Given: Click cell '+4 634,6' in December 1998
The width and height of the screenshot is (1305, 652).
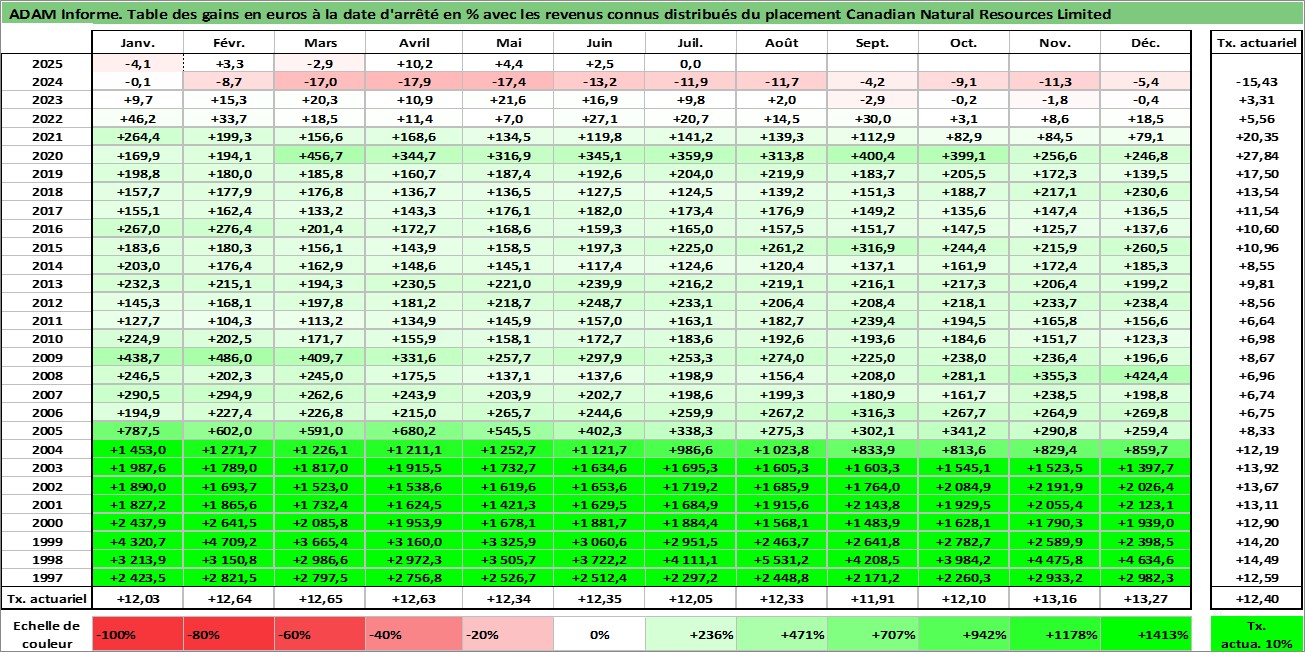Looking at the screenshot, I should coord(1146,560).
